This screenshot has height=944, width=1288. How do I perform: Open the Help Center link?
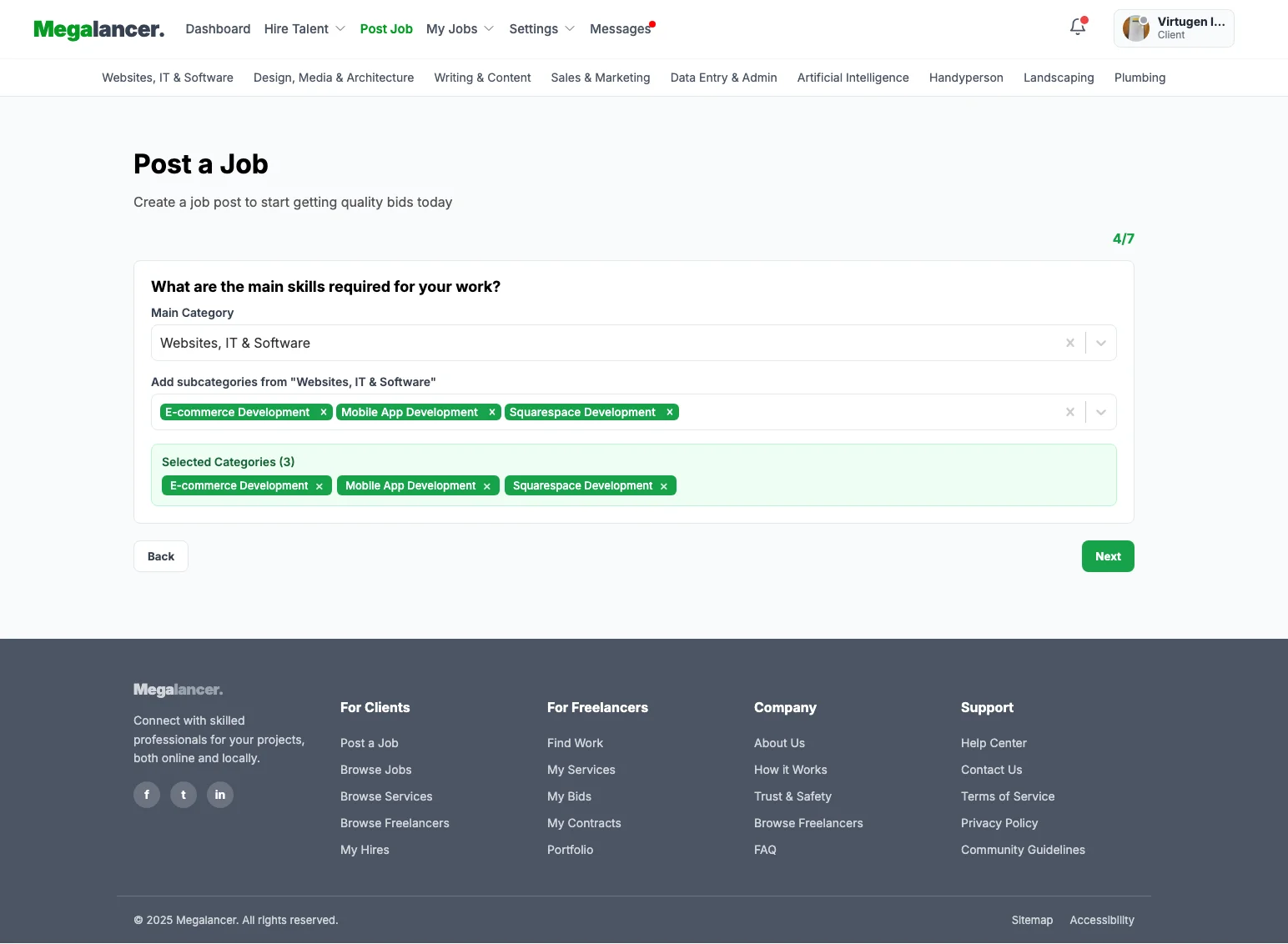coord(994,743)
